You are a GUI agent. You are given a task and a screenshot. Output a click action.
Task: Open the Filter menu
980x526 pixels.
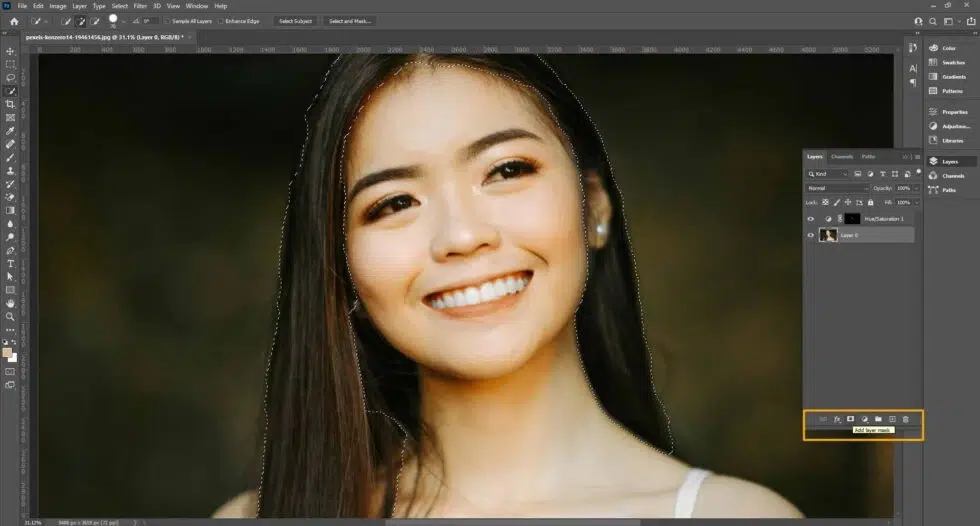click(140, 6)
